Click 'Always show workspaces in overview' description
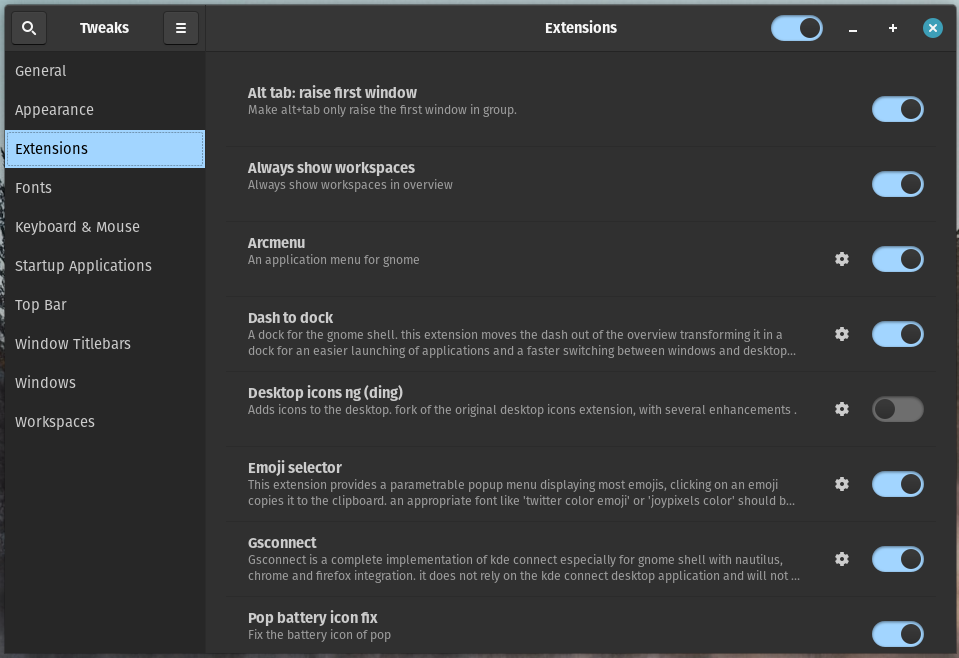This screenshot has height=658, width=959. [x=350, y=185]
